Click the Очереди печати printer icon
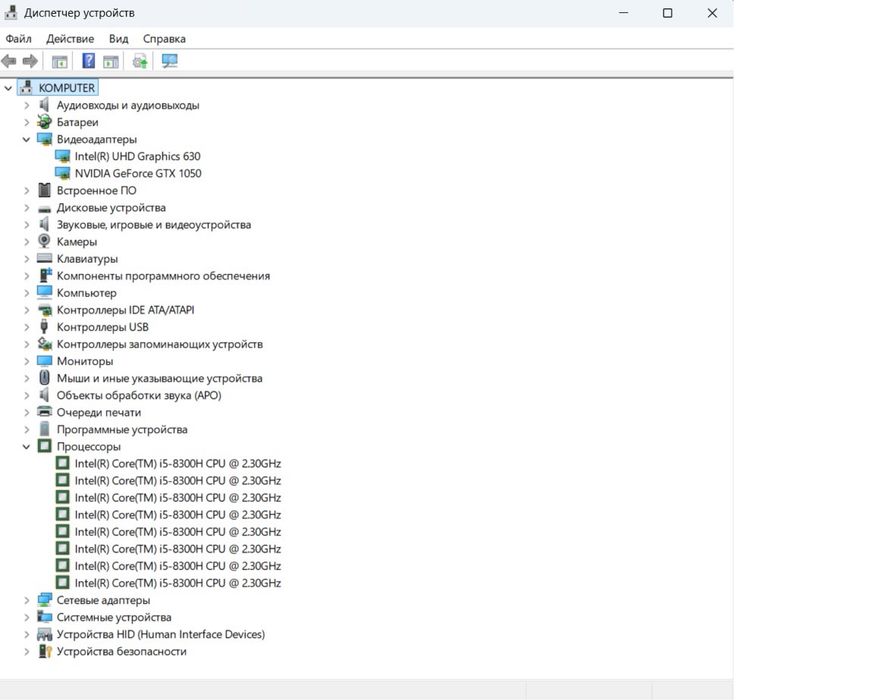The image size is (874, 700). (x=44, y=412)
